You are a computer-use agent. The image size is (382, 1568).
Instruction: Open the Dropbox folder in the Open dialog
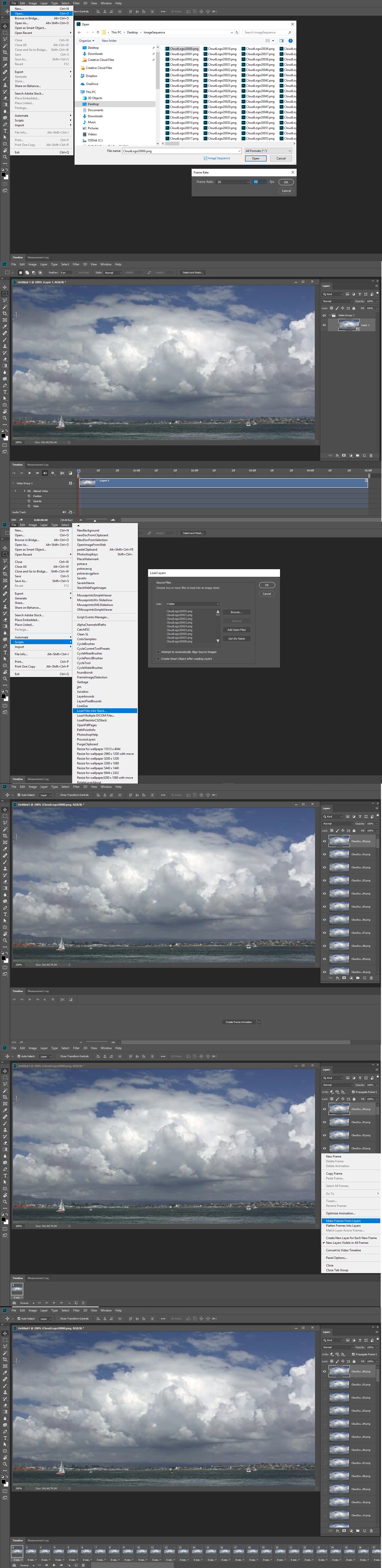point(91,76)
